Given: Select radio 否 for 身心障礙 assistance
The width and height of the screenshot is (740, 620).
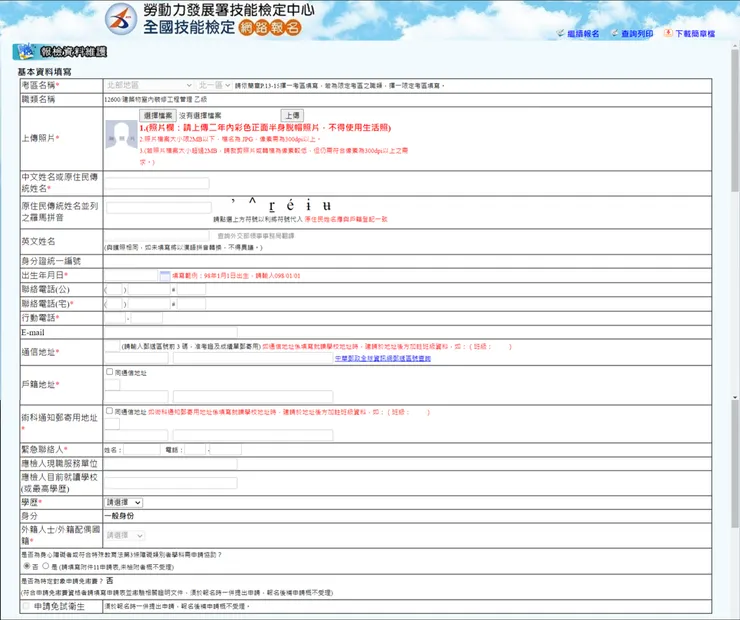Looking at the screenshot, I should [27, 566].
